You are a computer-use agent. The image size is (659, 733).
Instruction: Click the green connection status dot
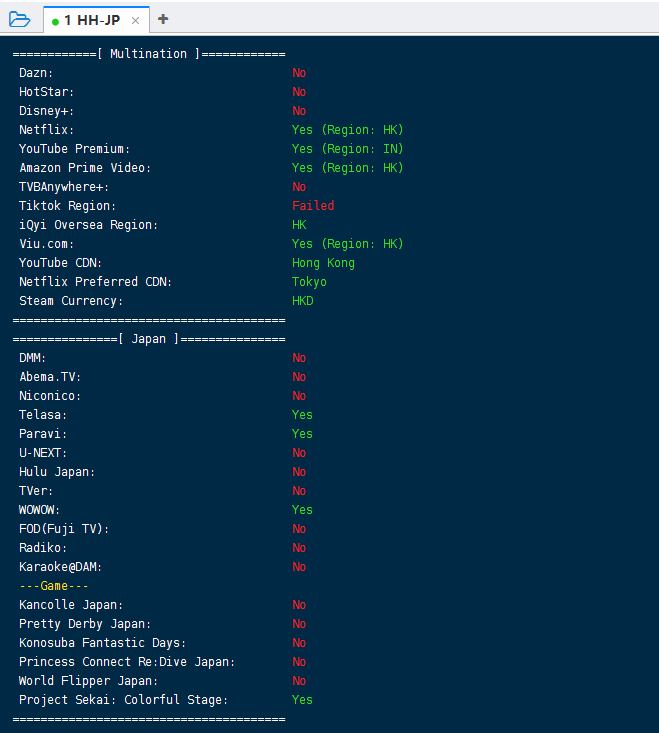pyautogui.click(x=55, y=21)
